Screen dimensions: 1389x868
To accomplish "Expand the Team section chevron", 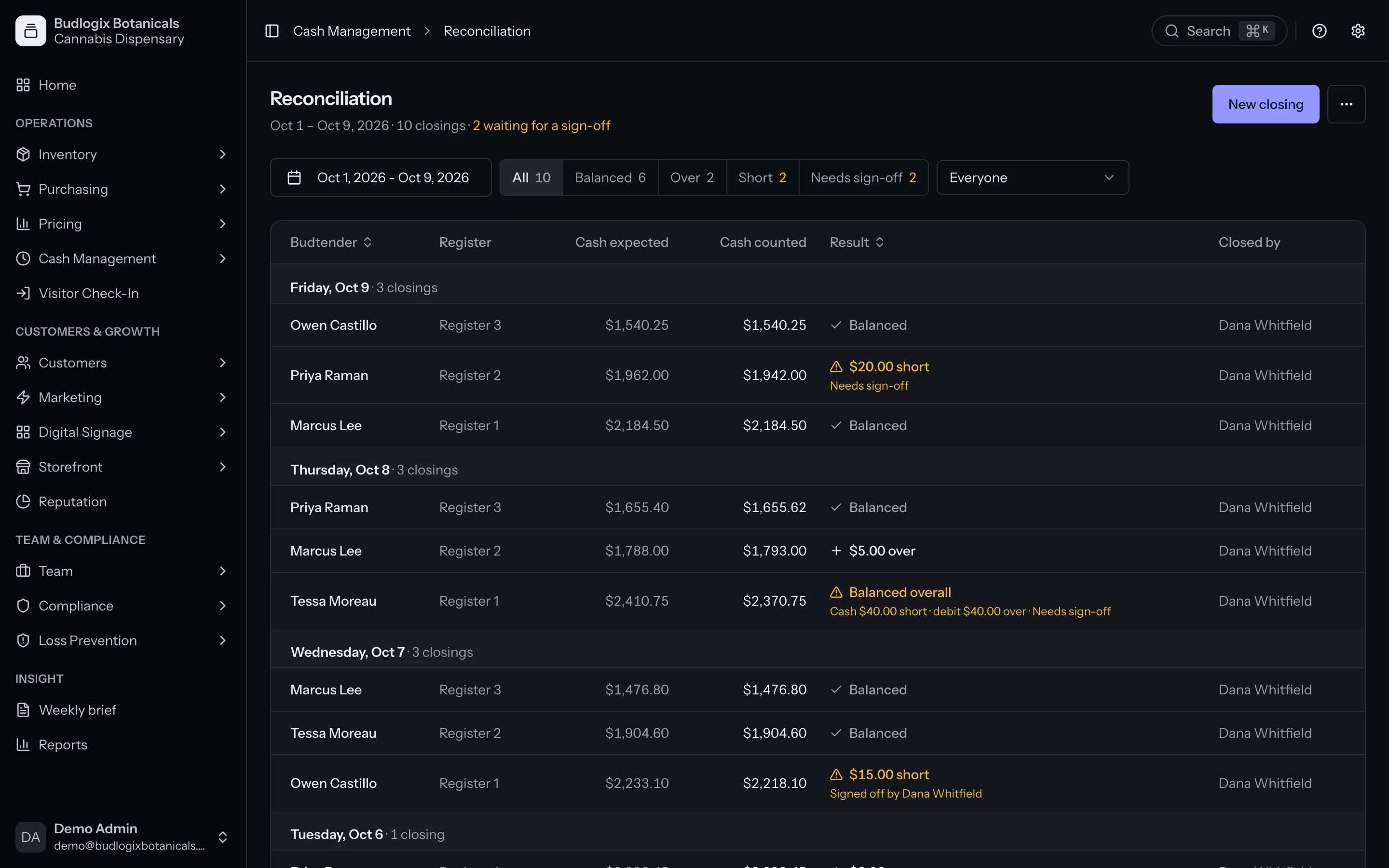I will pyautogui.click(x=223, y=571).
